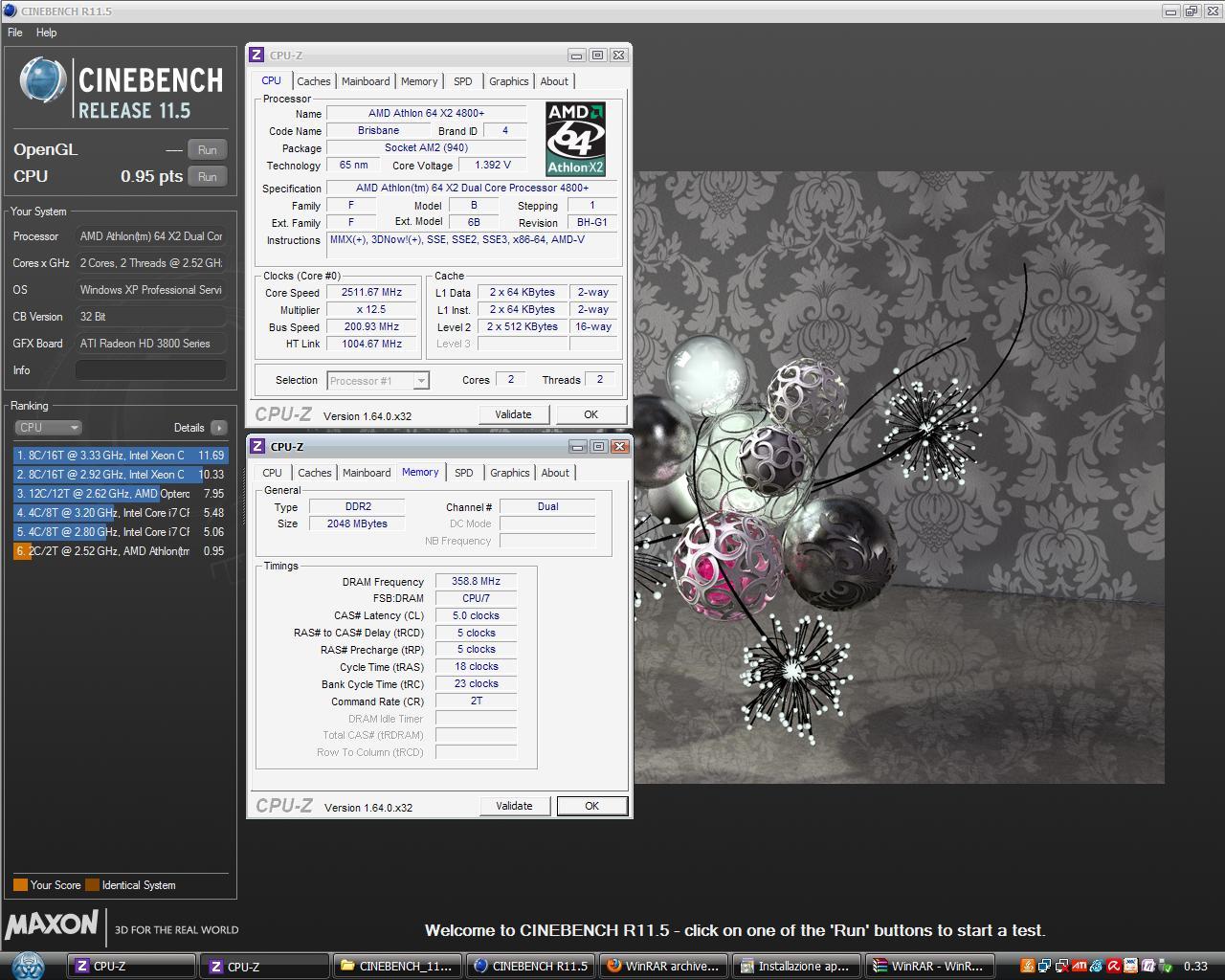Open Mainboard tab in CPU-Z window showing Processor
The image size is (1225, 980).
pyautogui.click(x=366, y=81)
